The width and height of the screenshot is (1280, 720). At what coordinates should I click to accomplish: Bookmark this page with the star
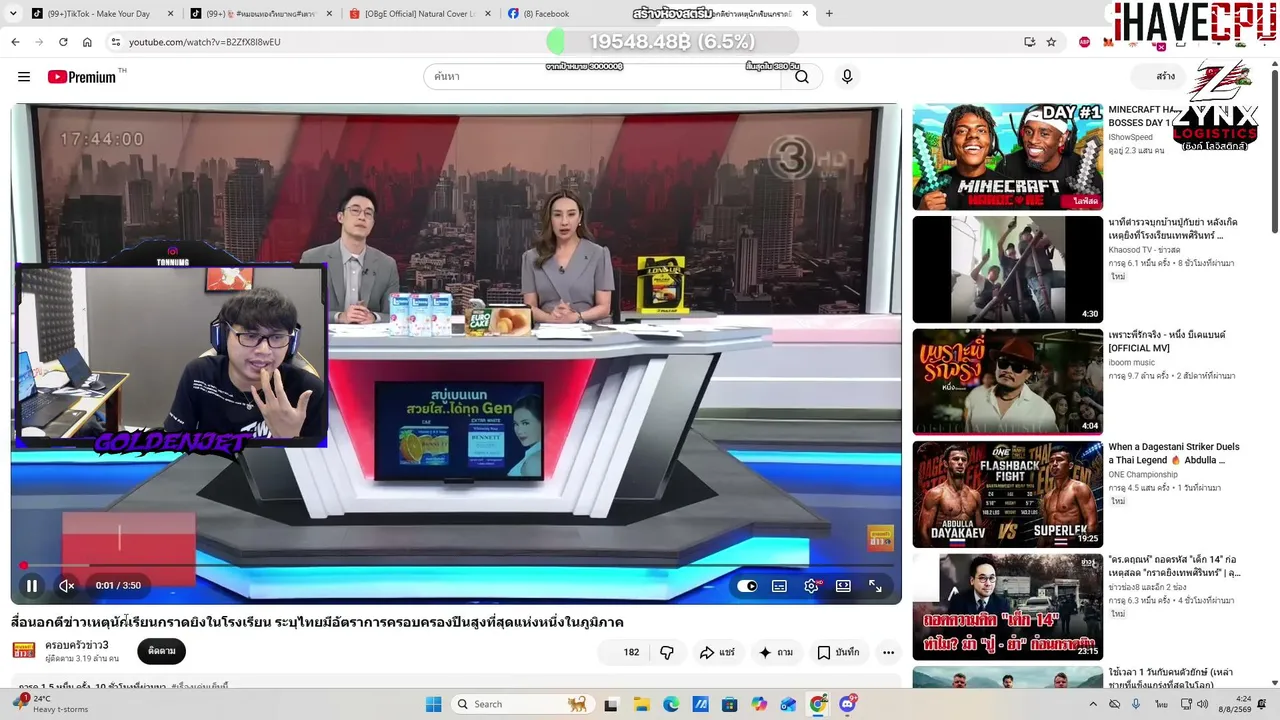tap(1051, 42)
